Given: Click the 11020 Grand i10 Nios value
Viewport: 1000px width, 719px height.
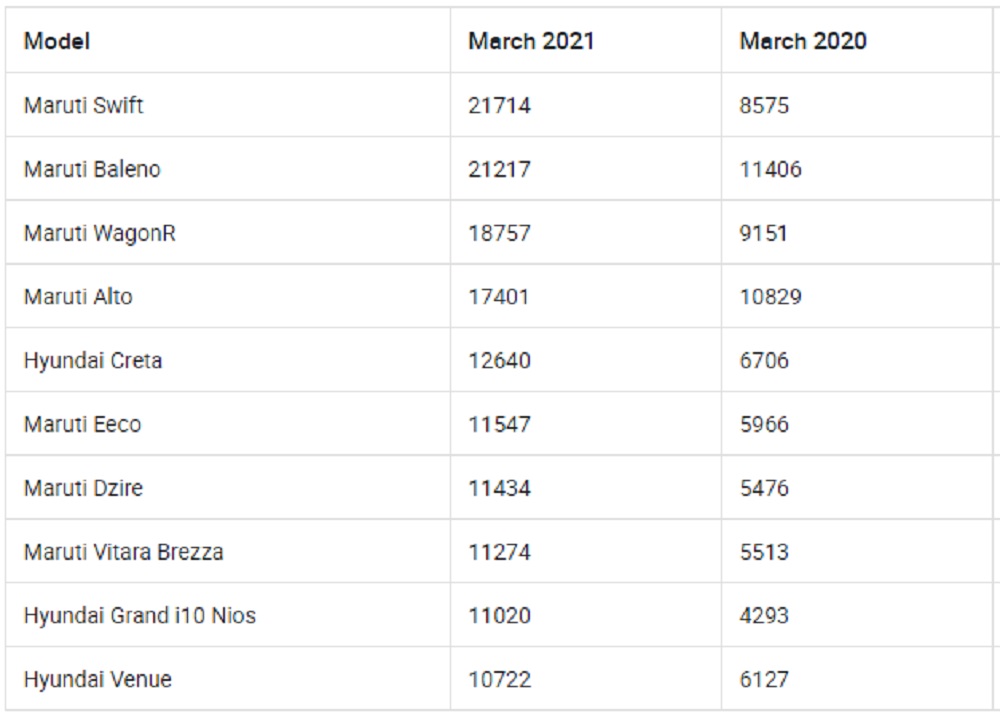Looking at the screenshot, I should 499,616.
